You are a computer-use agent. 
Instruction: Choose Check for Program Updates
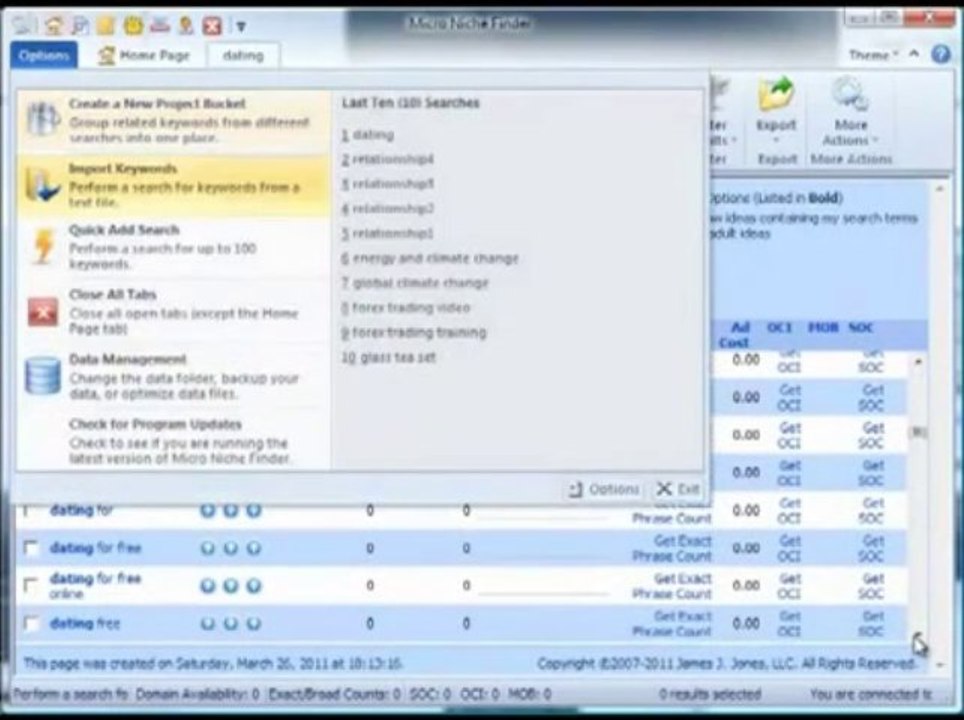click(174, 440)
